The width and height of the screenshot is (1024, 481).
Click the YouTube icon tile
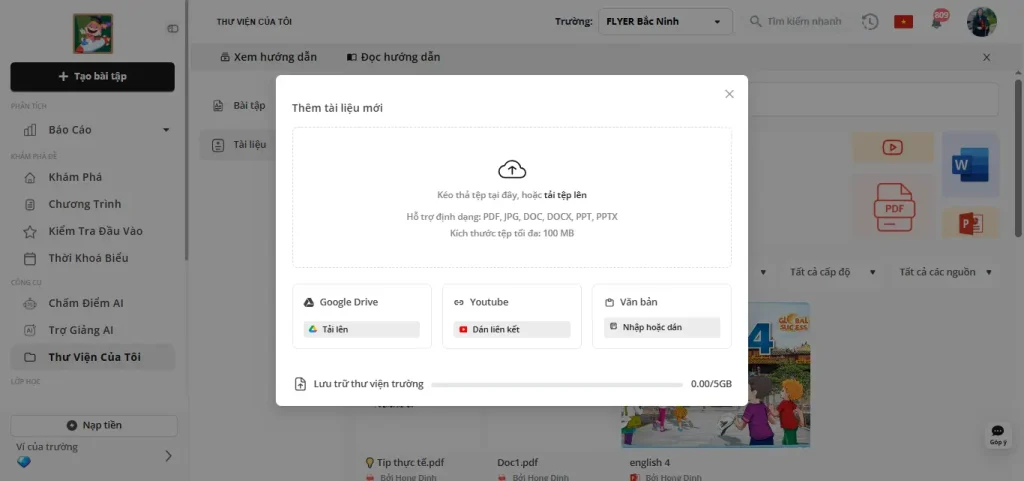tap(892, 148)
